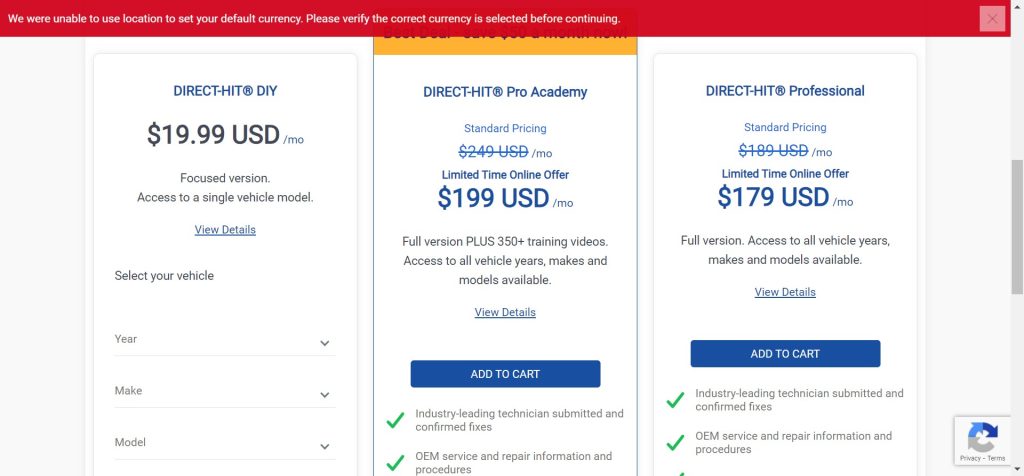View Details for Pro Academy plan
The image size is (1024, 476).
(x=505, y=313)
